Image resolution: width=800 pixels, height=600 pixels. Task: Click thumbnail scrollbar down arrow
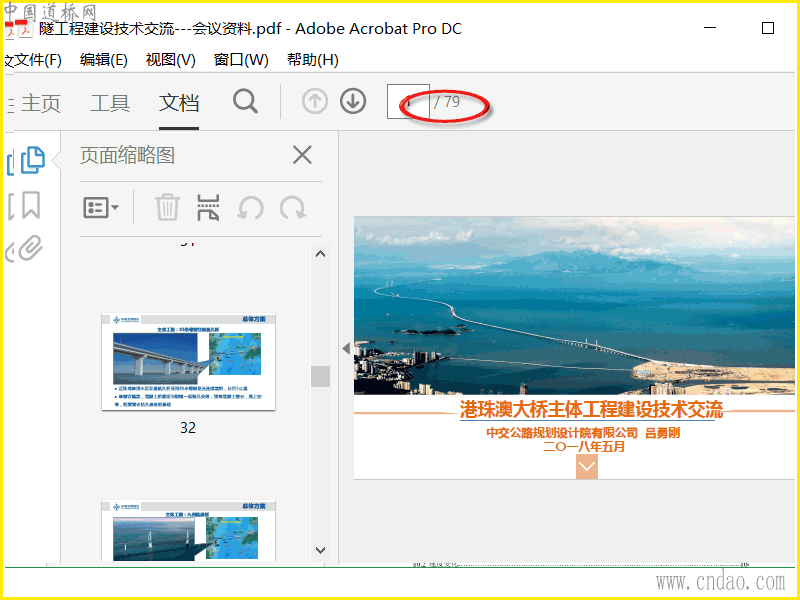[x=320, y=550]
